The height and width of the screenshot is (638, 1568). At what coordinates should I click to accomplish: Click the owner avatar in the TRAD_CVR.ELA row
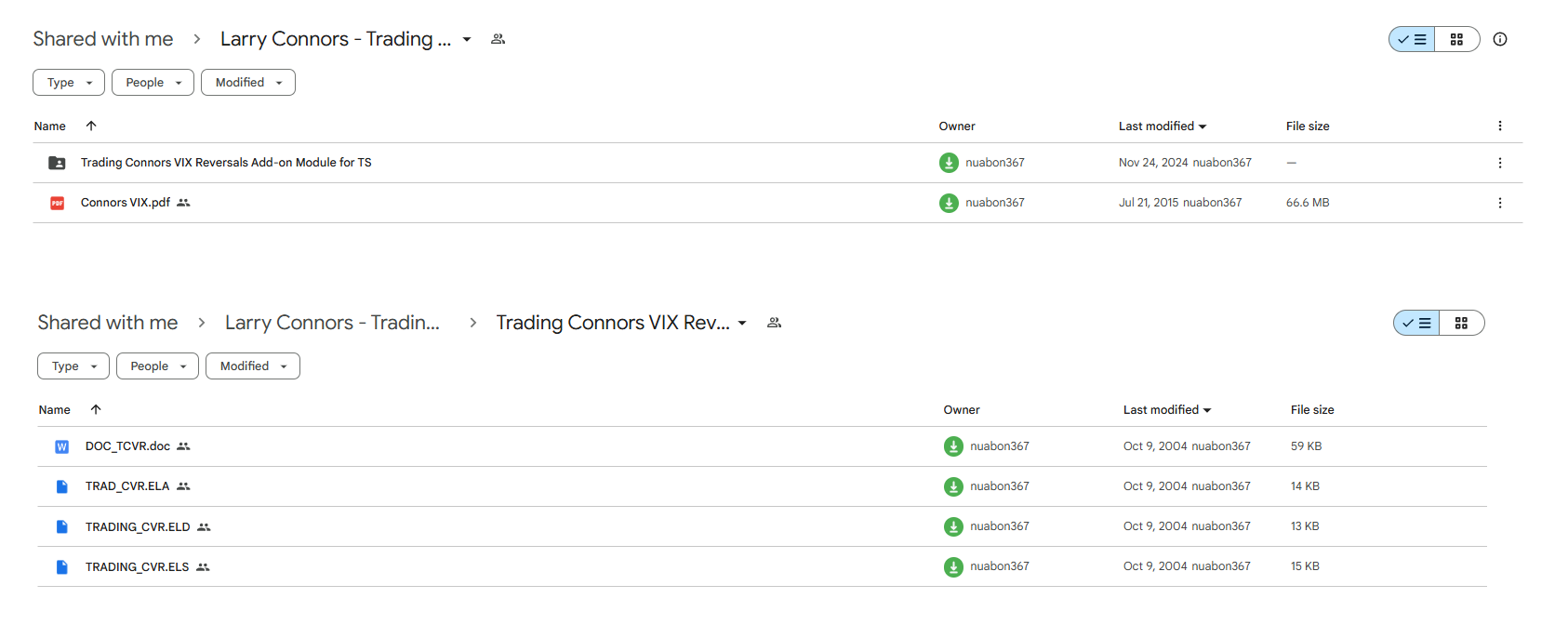[x=953, y=486]
